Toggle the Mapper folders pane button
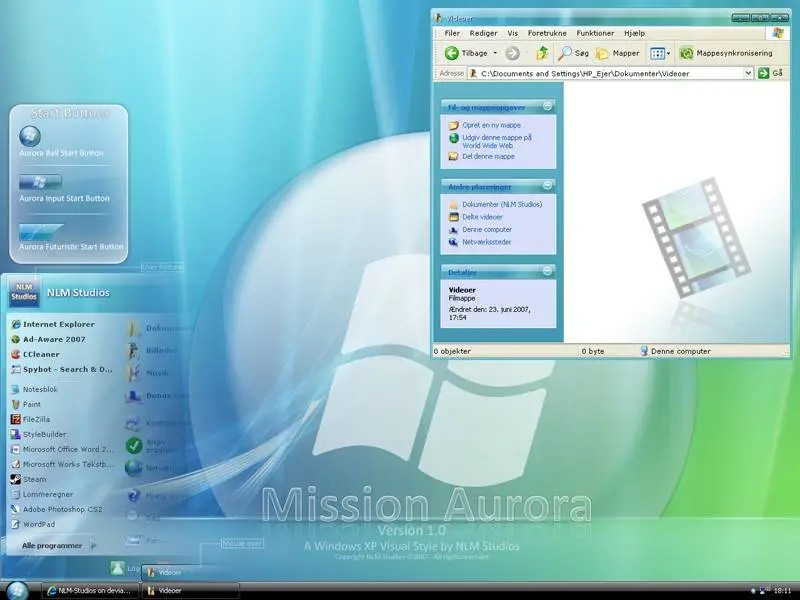The width and height of the screenshot is (800, 600). point(618,53)
